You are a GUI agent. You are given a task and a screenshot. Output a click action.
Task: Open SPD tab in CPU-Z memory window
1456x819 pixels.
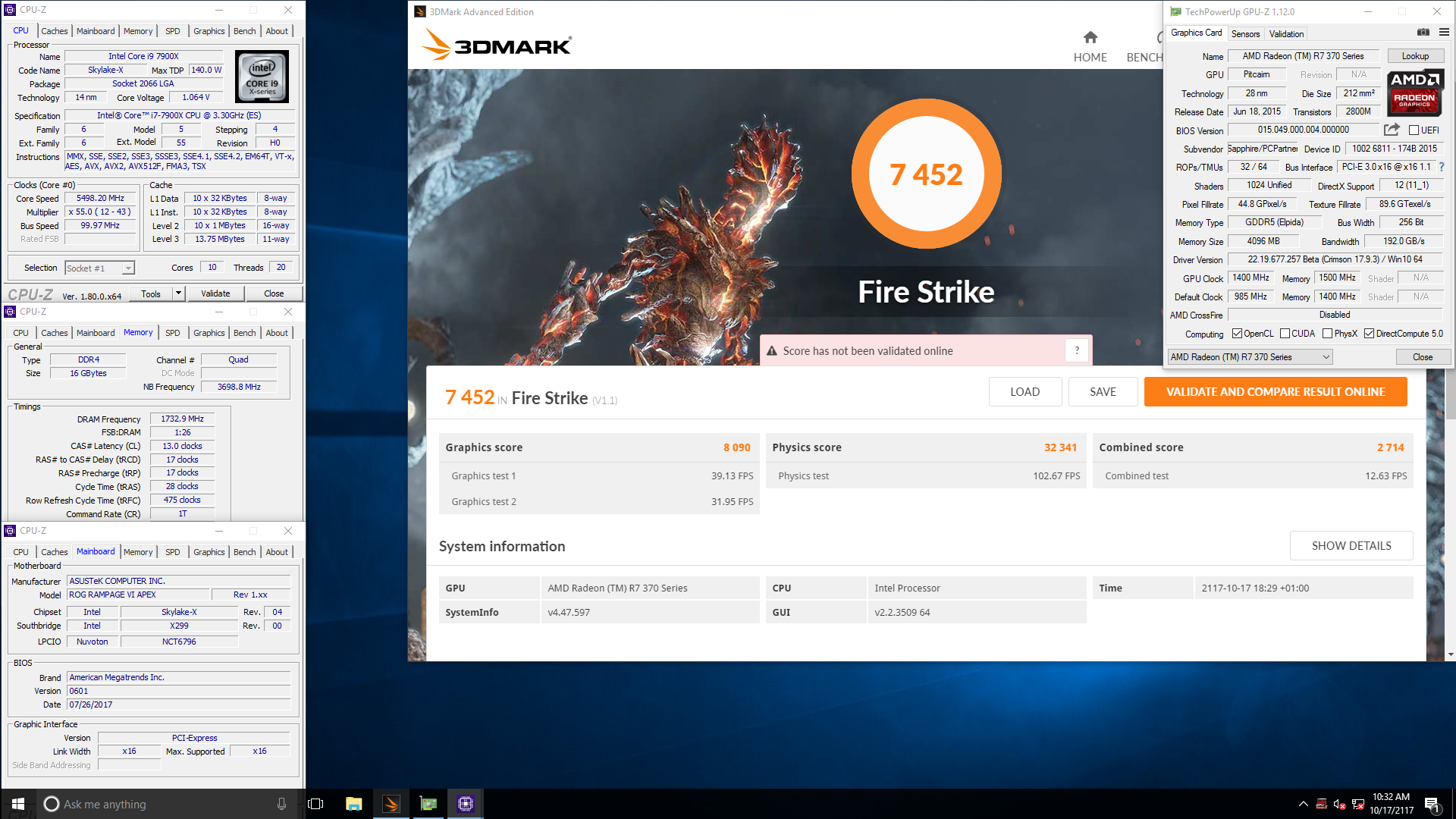pyautogui.click(x=173, y=333)
